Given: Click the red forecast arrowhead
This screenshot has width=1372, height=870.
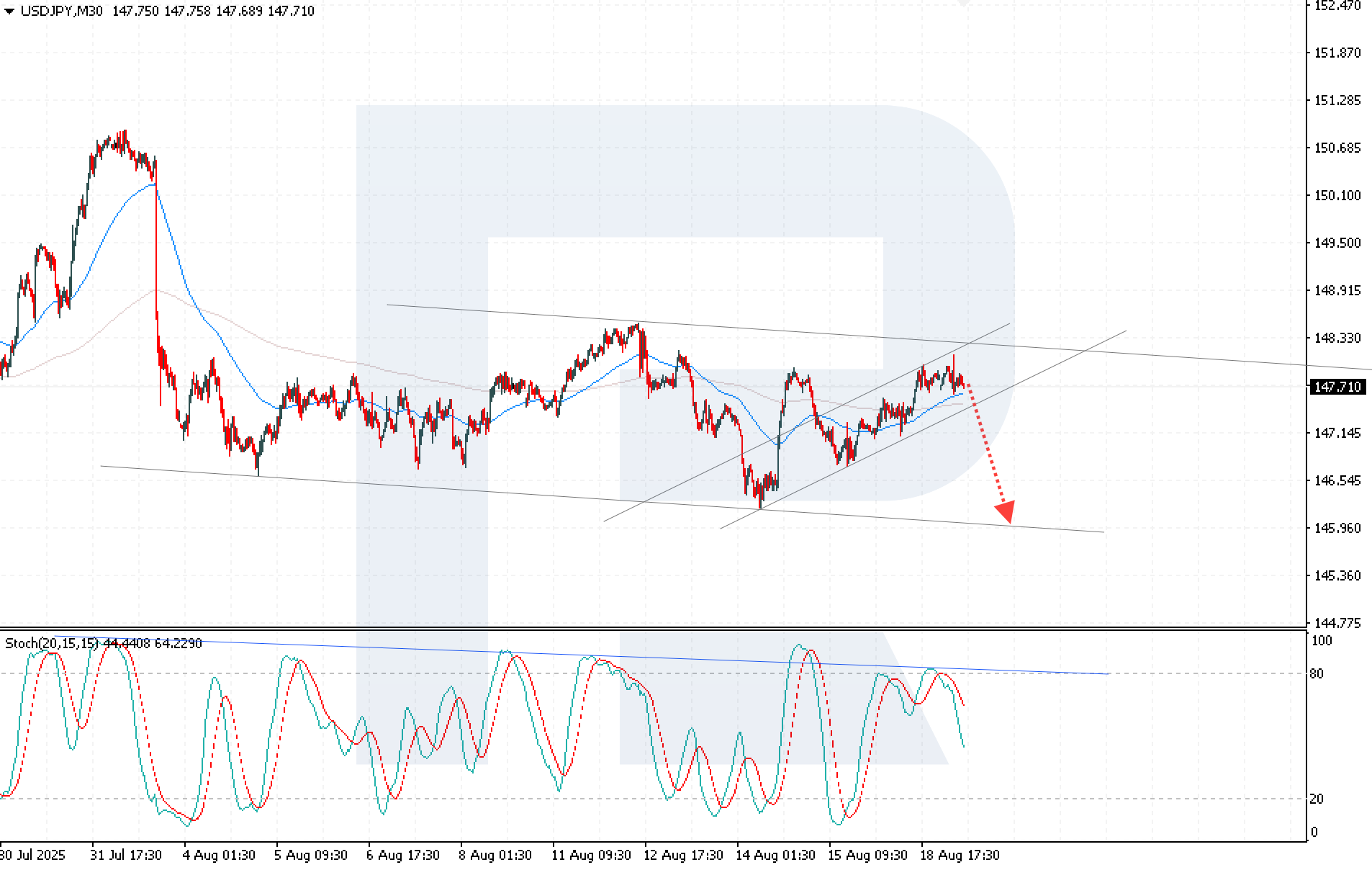Looking at the screenshot, I should tap(1005, 511).
